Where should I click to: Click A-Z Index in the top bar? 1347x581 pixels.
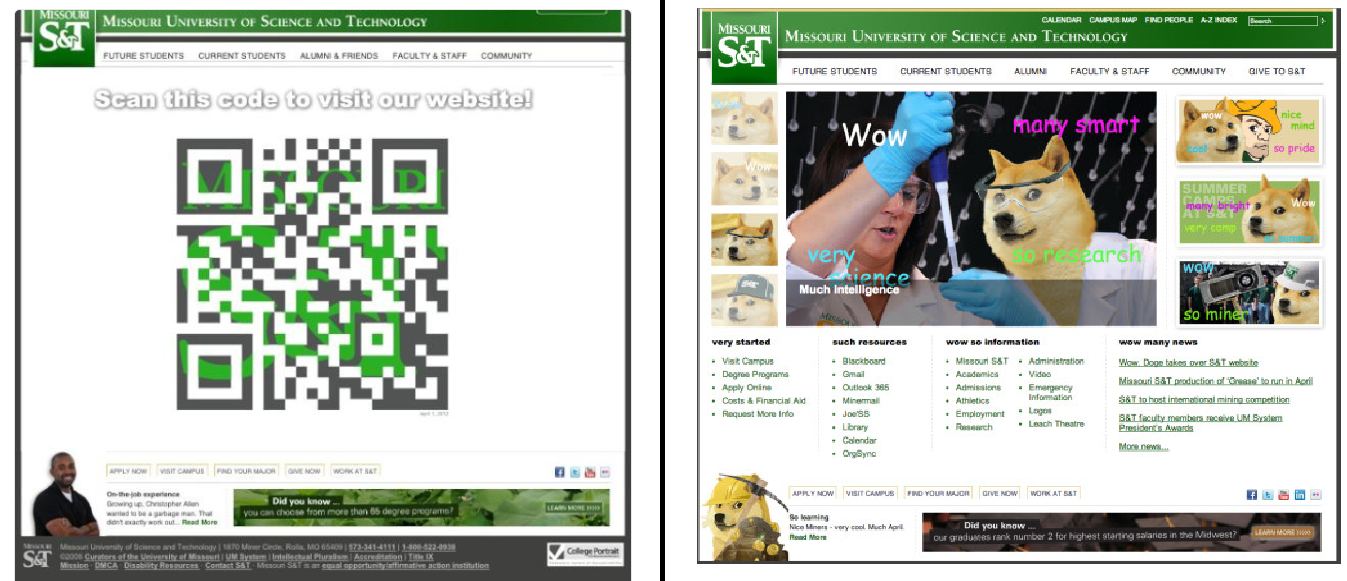point(1219,20)
